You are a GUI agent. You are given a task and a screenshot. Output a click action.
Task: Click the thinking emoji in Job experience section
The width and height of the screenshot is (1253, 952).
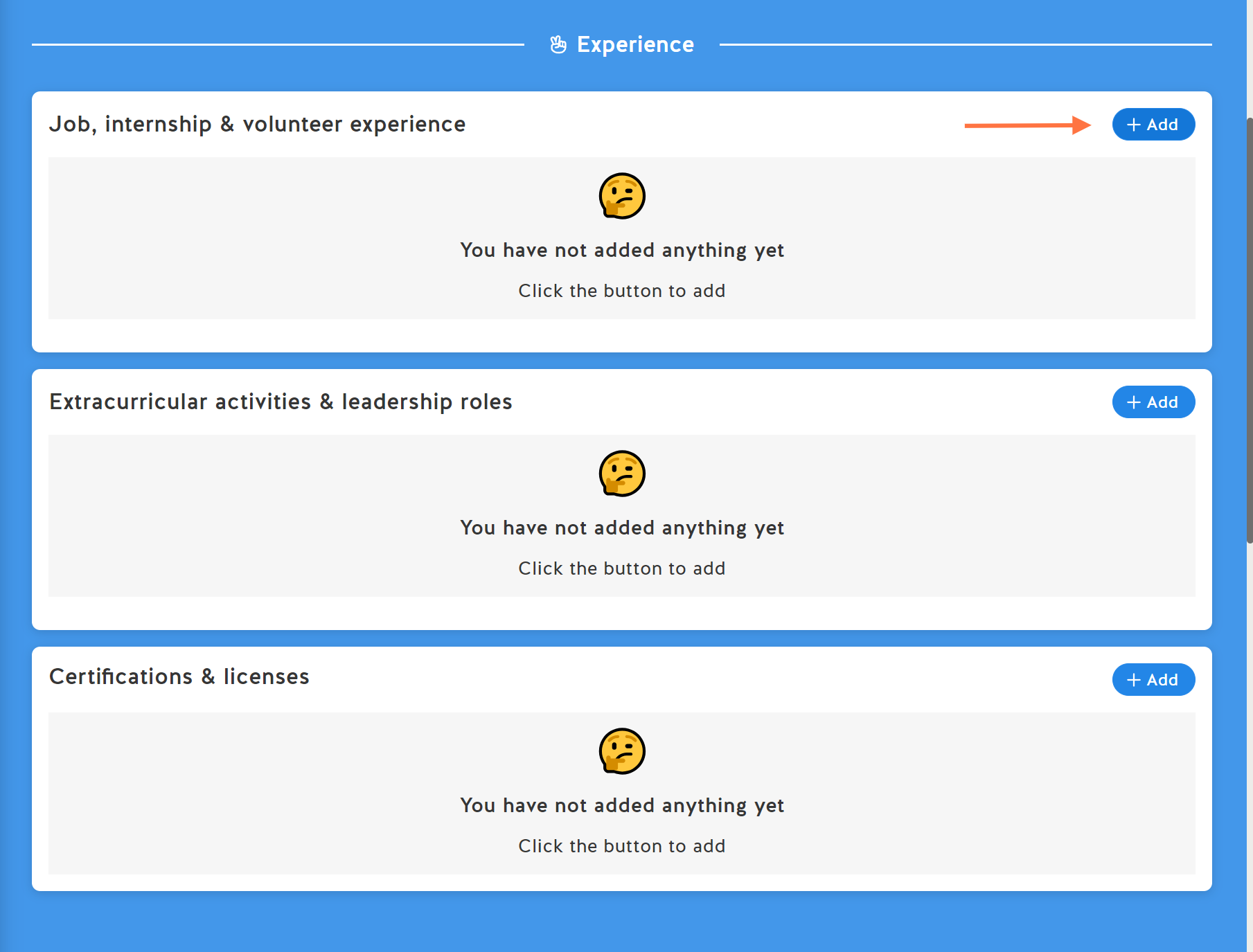(x=622, y=196)
